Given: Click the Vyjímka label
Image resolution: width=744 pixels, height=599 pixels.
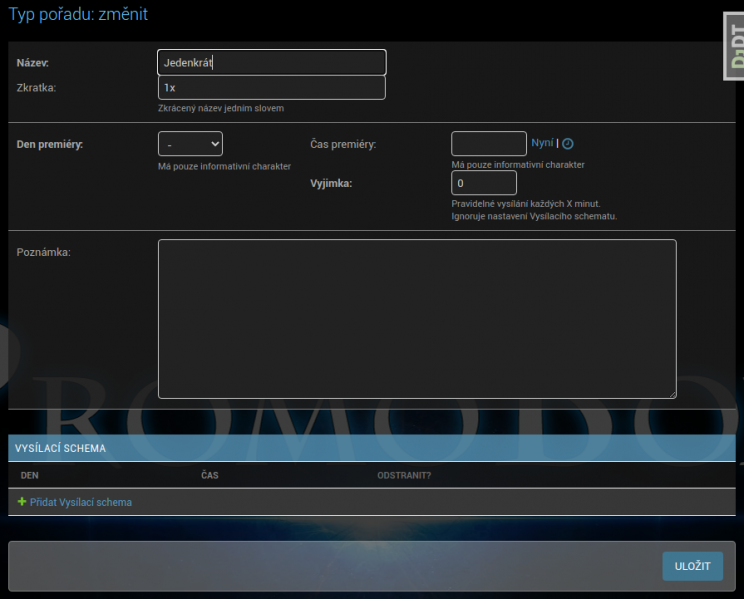Looking at the screenshot, I should pos(332,183).
